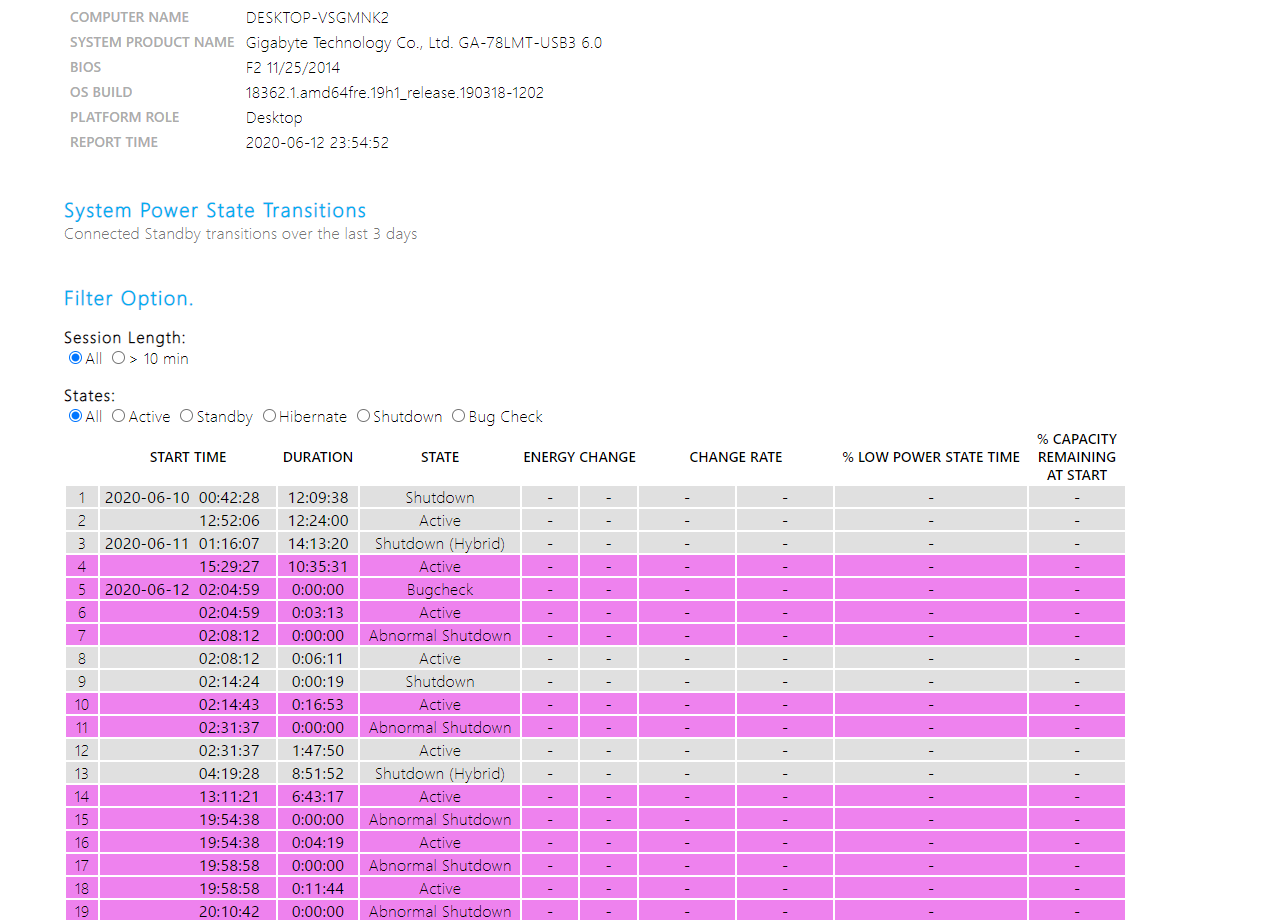Click start time 02:14:24 in row 9
The image size is (1285, 920).
click(229, 682)
